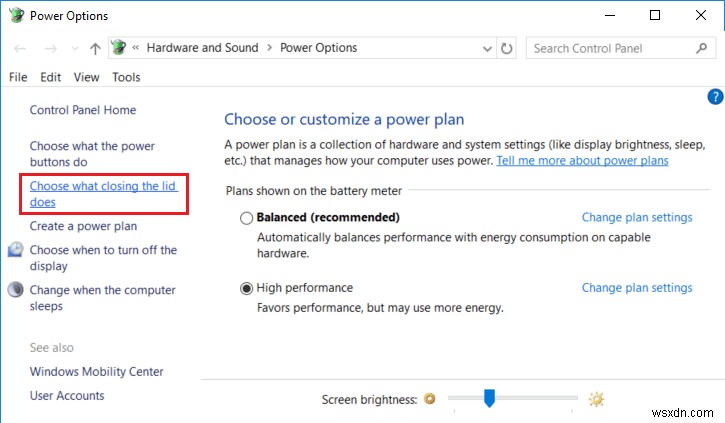The image size is (725, 423).
Task: Click the Search Control Panel field
Action: 608,47
